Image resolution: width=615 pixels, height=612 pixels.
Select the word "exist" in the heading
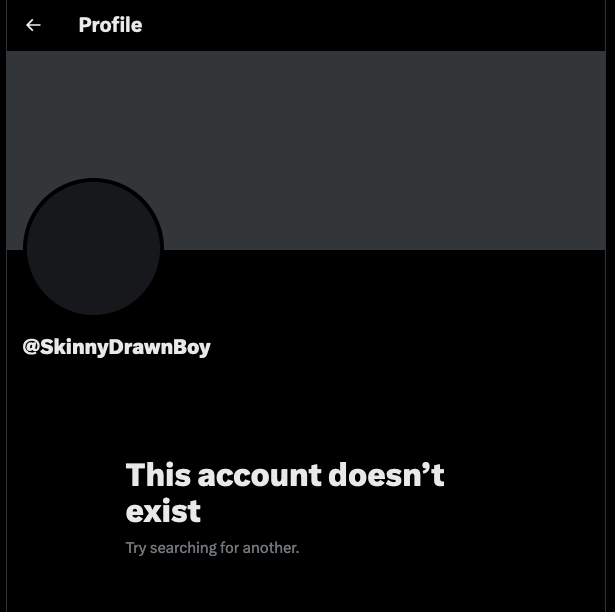(163, 511)
